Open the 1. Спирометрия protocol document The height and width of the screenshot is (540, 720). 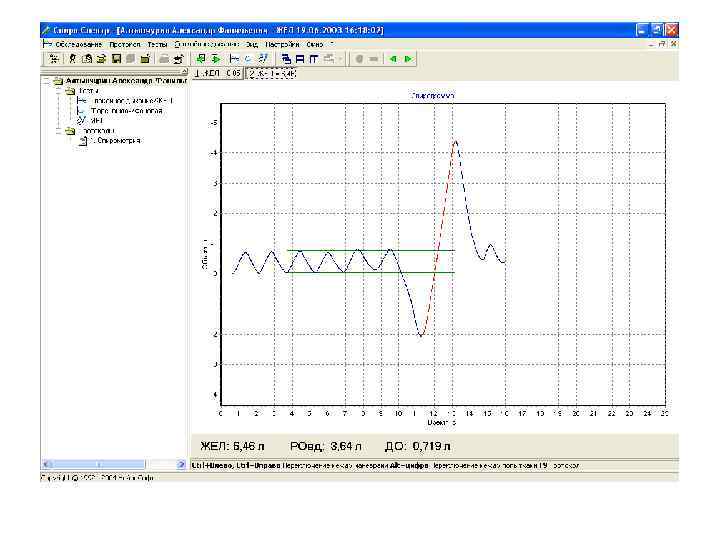(114, 141)
